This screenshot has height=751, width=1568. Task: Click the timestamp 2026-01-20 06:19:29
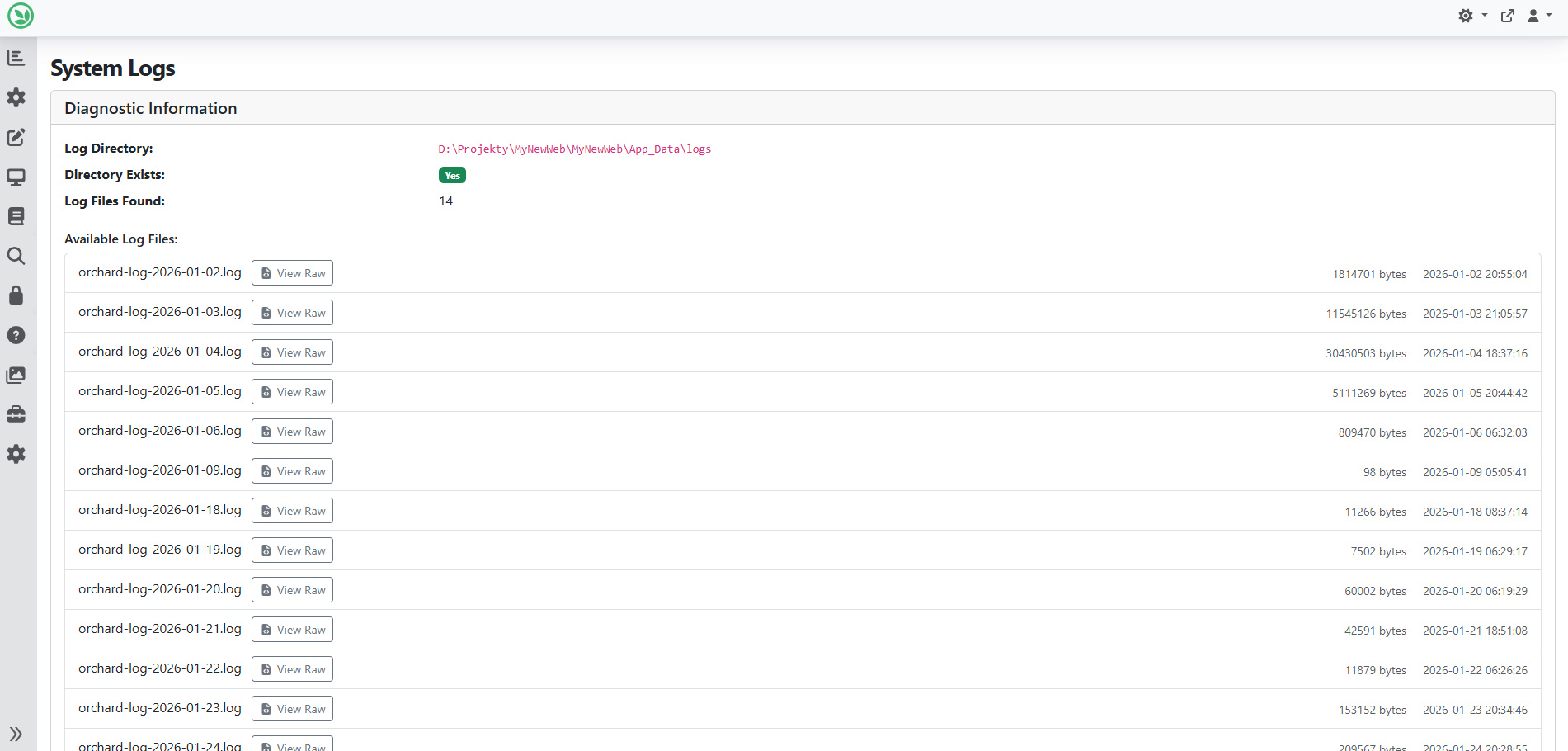1475,591
